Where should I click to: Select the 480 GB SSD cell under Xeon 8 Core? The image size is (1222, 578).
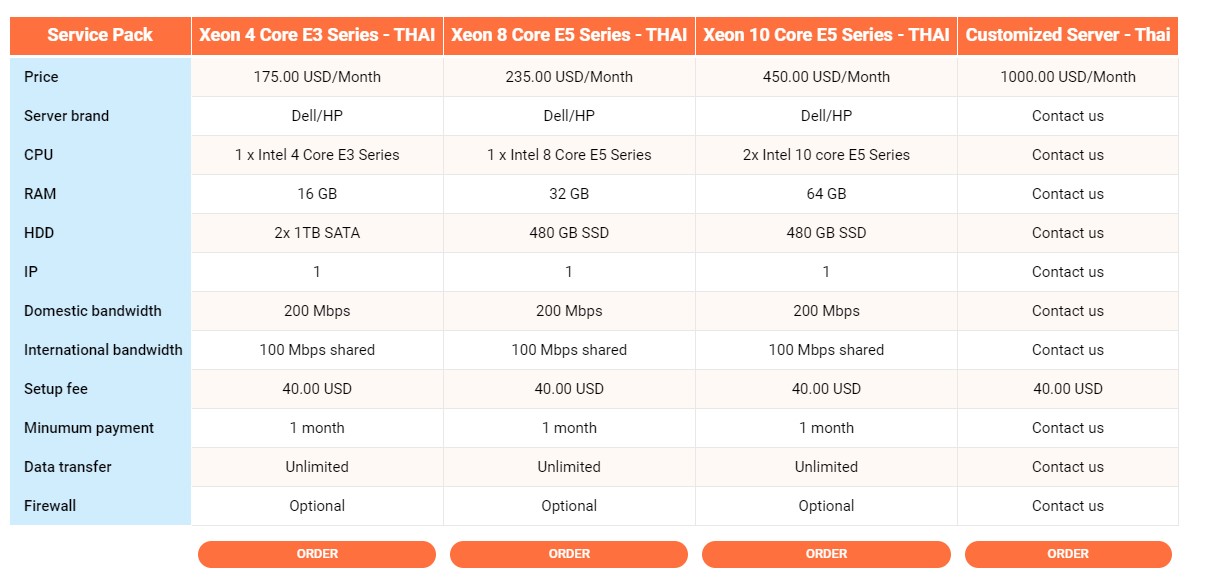[x=569, y=232]
